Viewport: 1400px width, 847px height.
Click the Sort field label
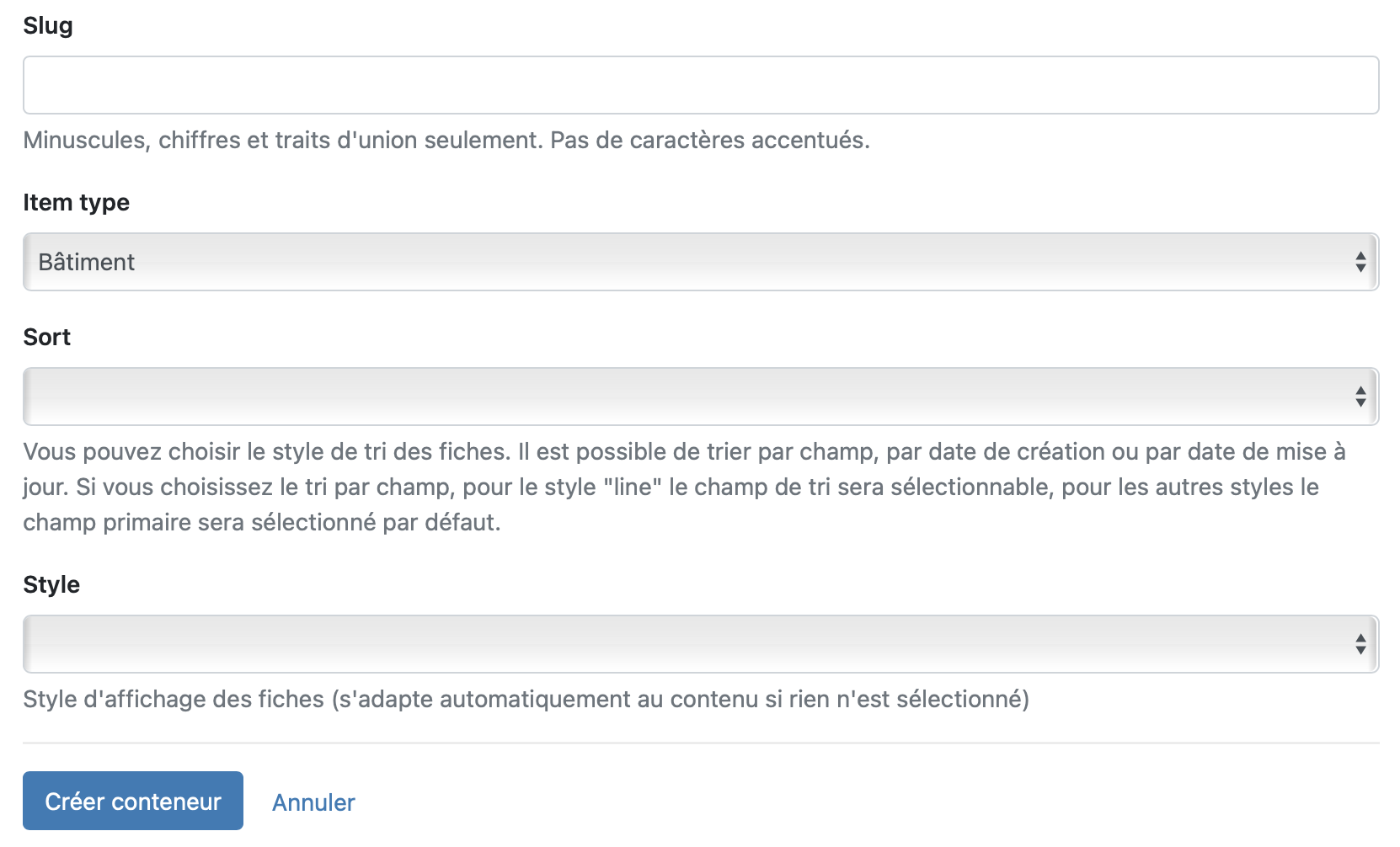click(47, 338)
